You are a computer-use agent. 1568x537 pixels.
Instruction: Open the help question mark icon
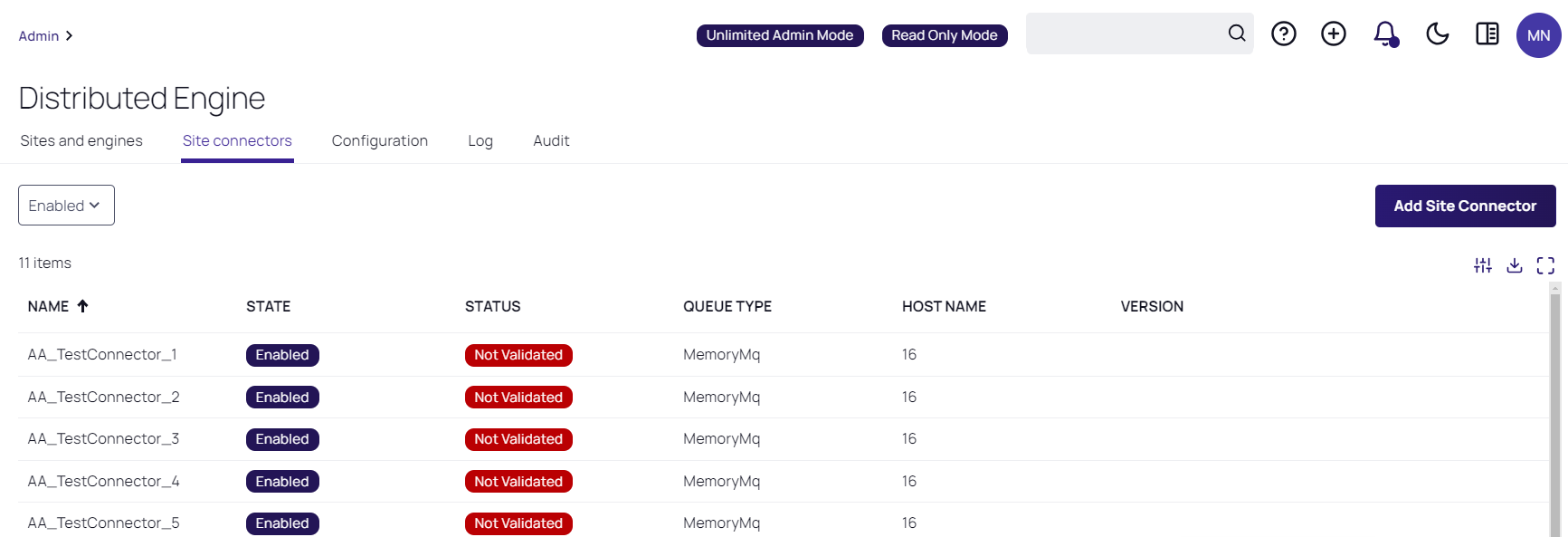(x=1283, y=34)
